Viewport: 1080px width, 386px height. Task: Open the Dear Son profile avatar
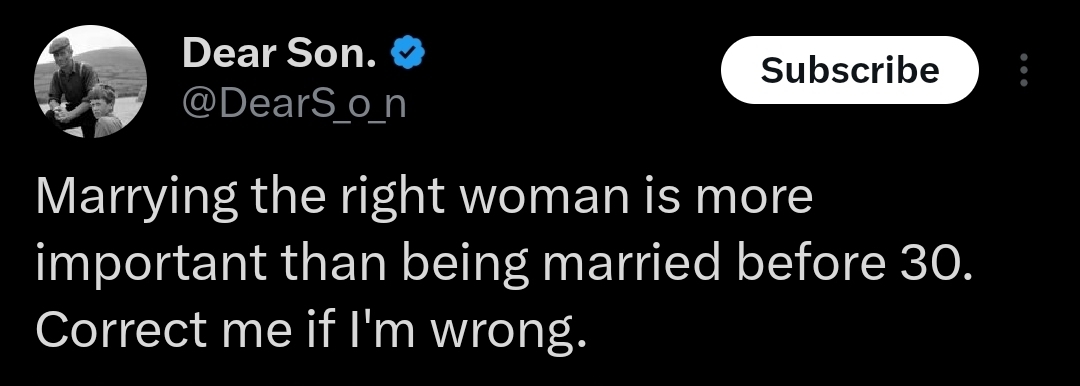[90, 81]
